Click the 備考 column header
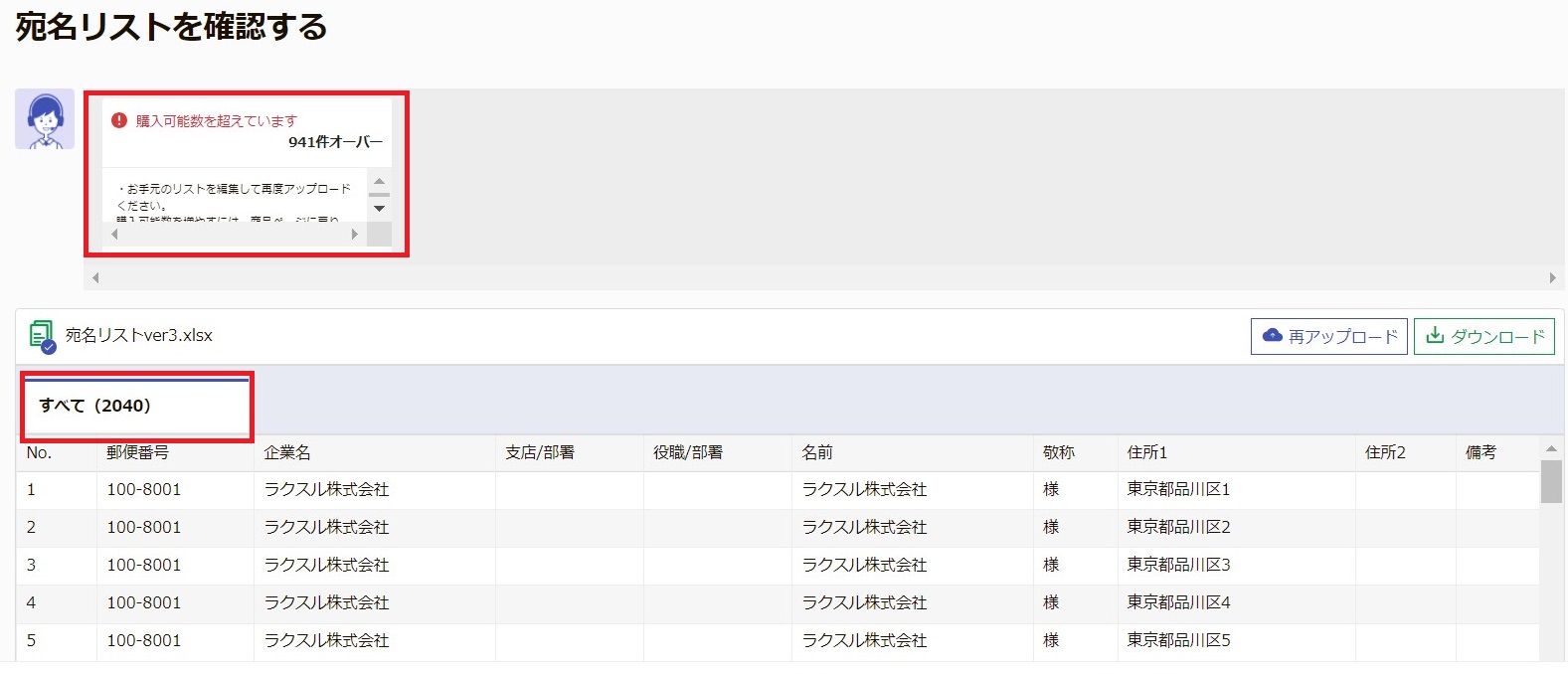 [1497, 453]
